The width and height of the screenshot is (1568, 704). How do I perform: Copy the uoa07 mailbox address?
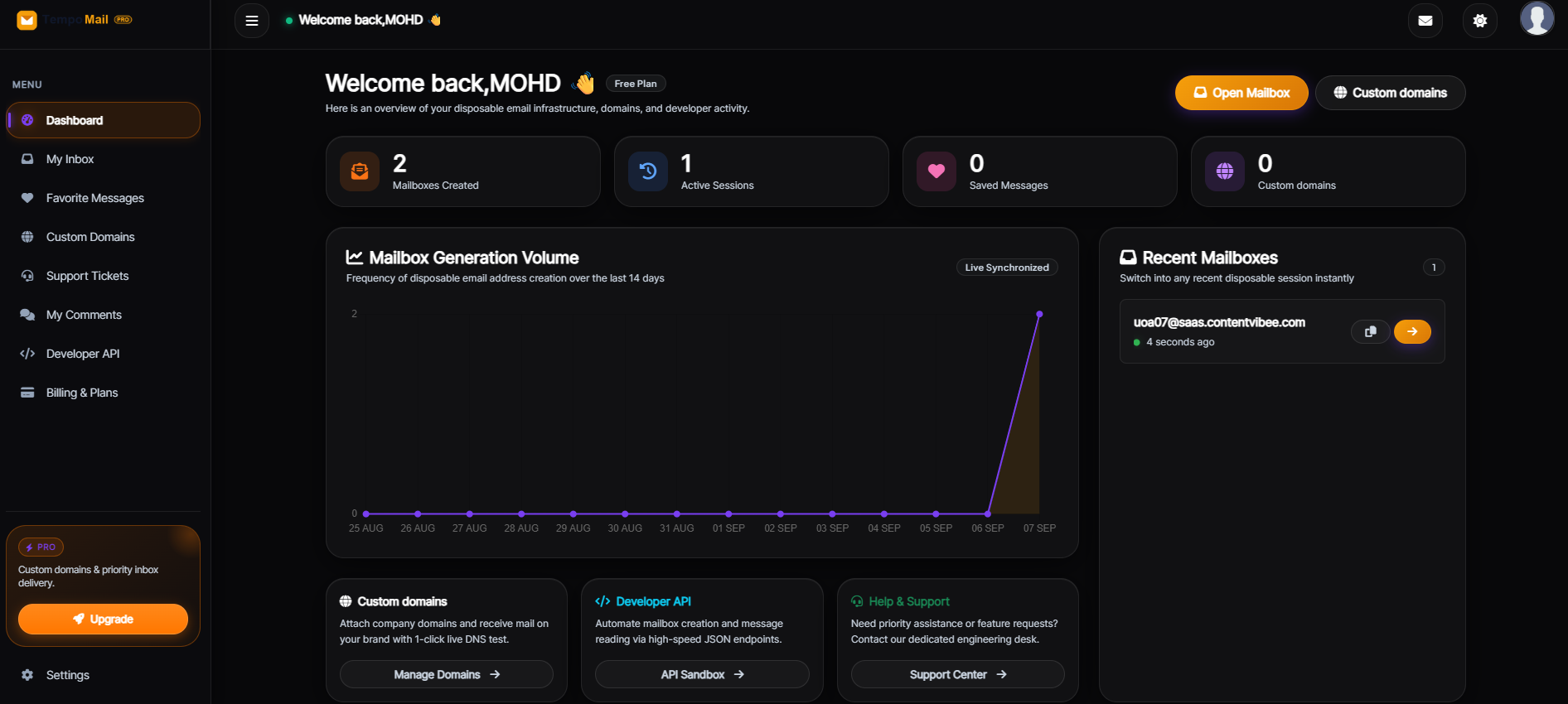click(x=1371, y=331)
